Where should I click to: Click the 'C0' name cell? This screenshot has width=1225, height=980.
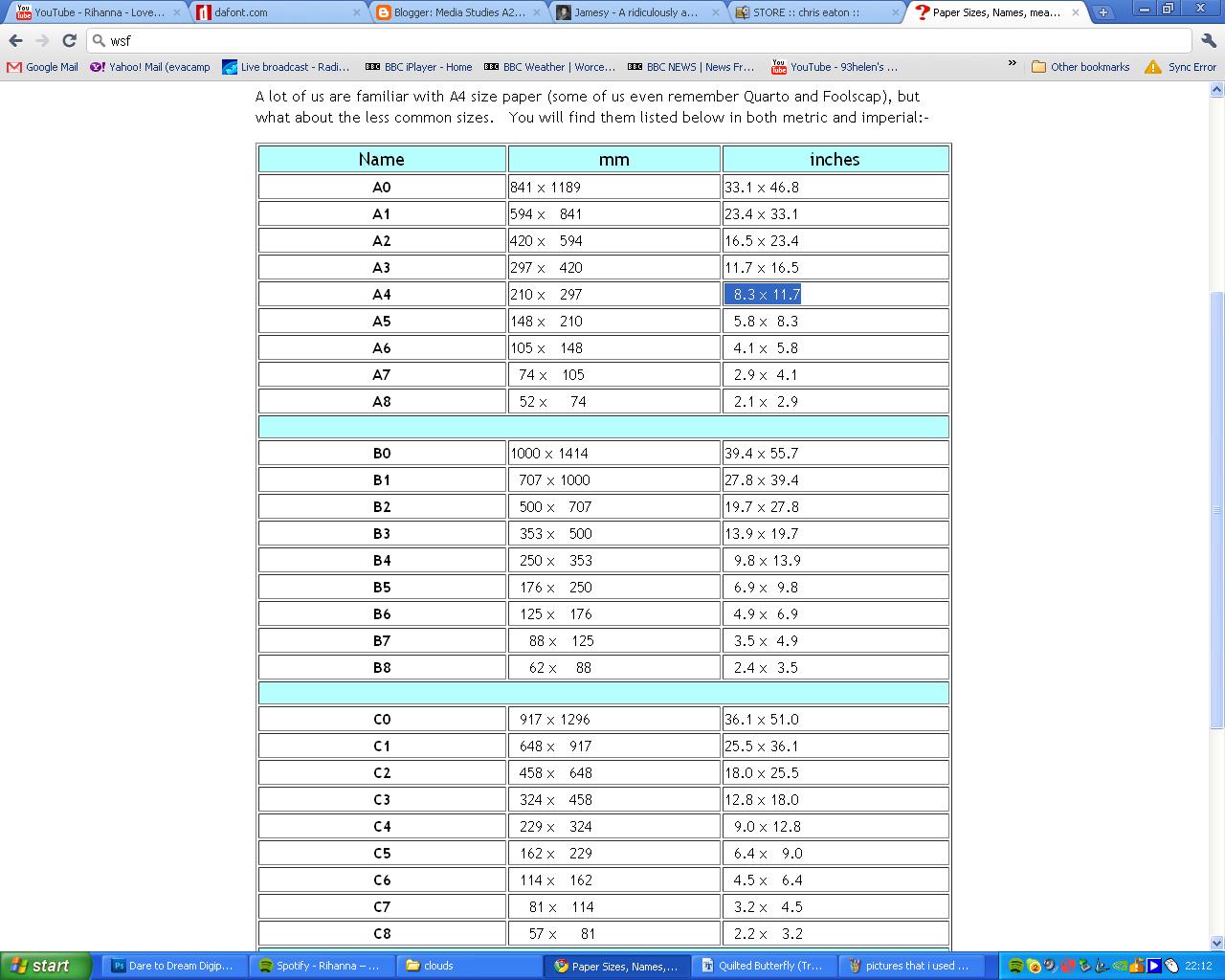click(382, 719)
